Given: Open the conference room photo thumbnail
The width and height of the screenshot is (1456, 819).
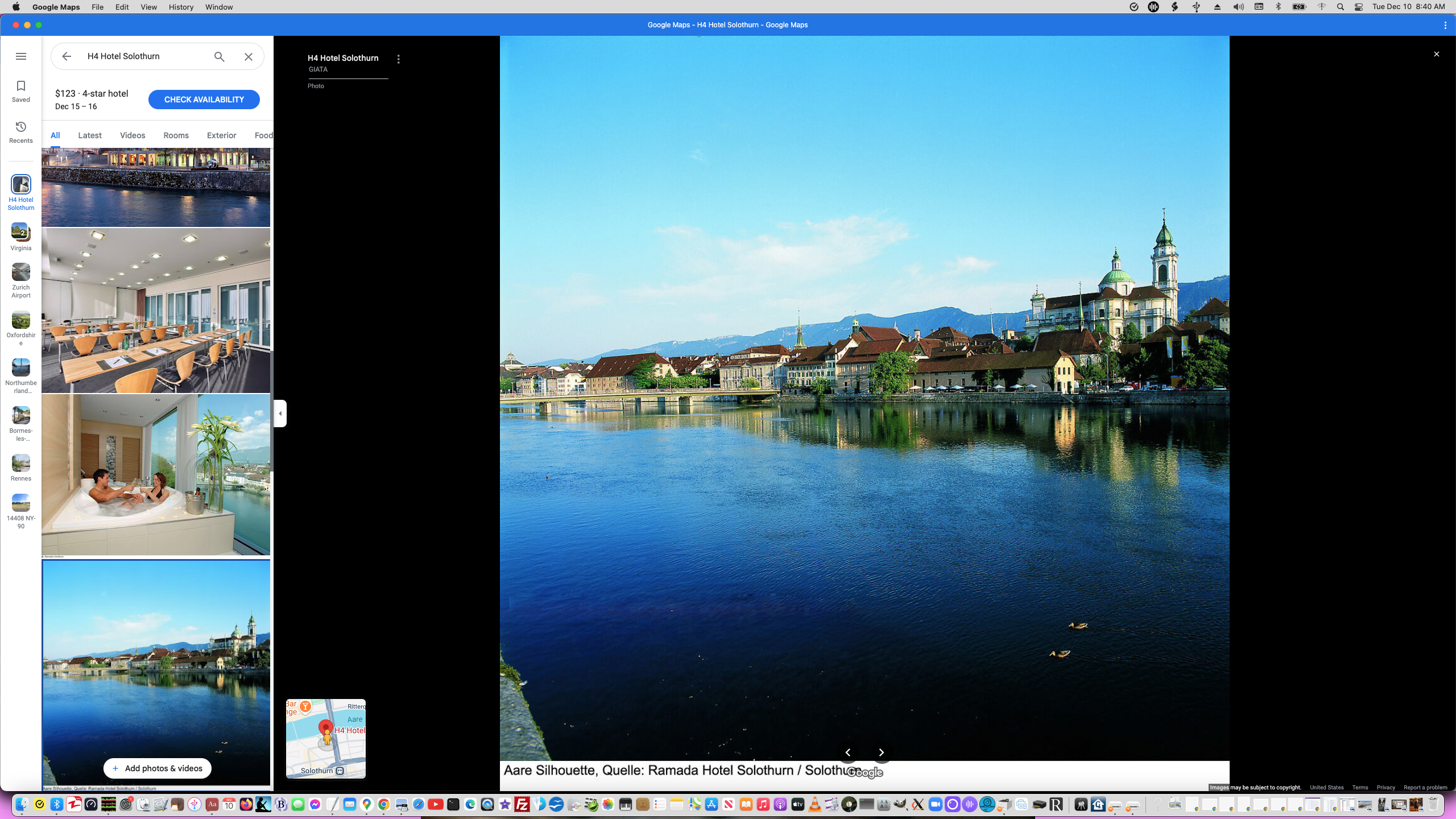Looking at the screenshot, I should coord(156,311).
